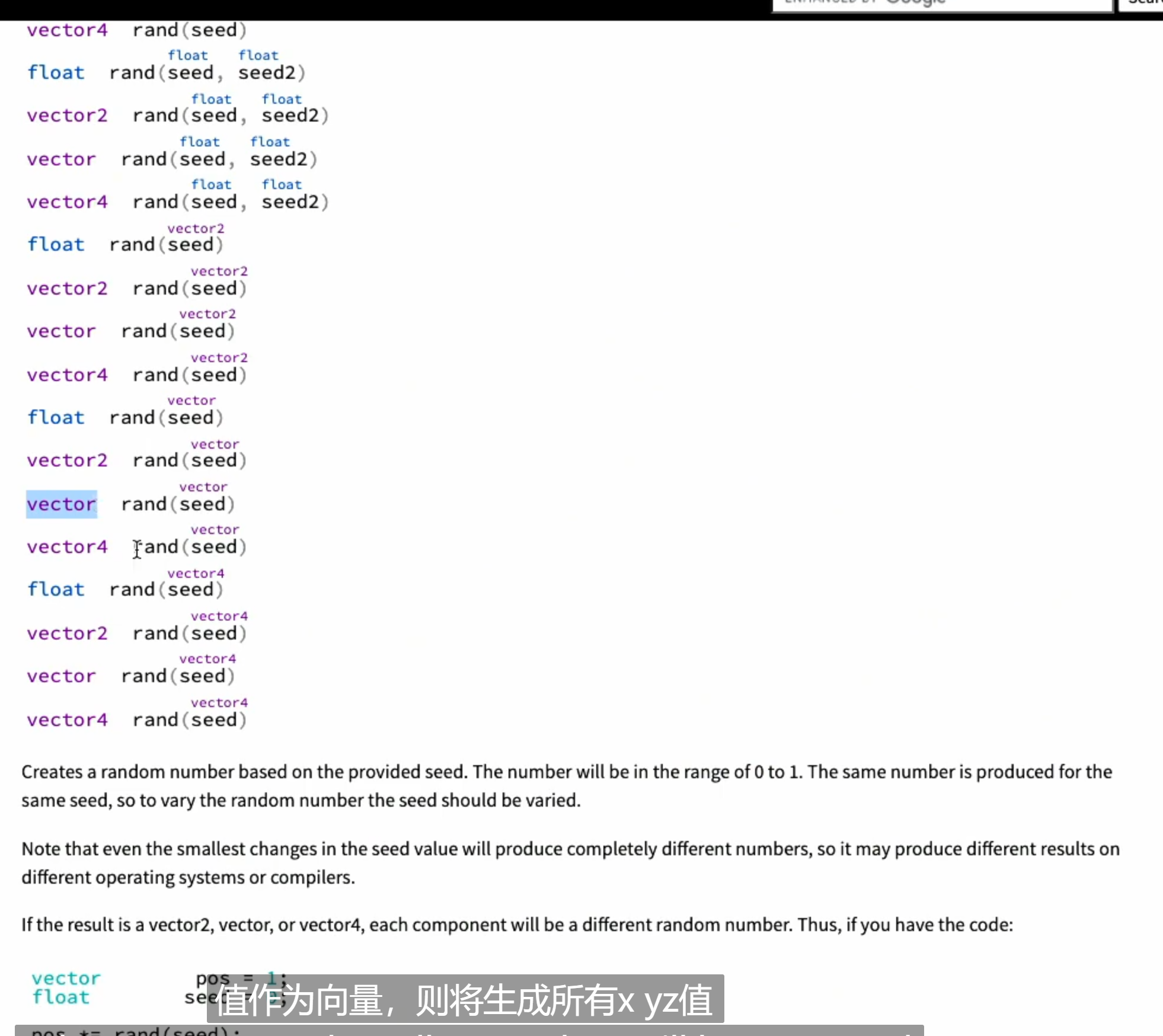Click float keyword in the seed code example
Screen dimensions: 1163x1036
60,997
